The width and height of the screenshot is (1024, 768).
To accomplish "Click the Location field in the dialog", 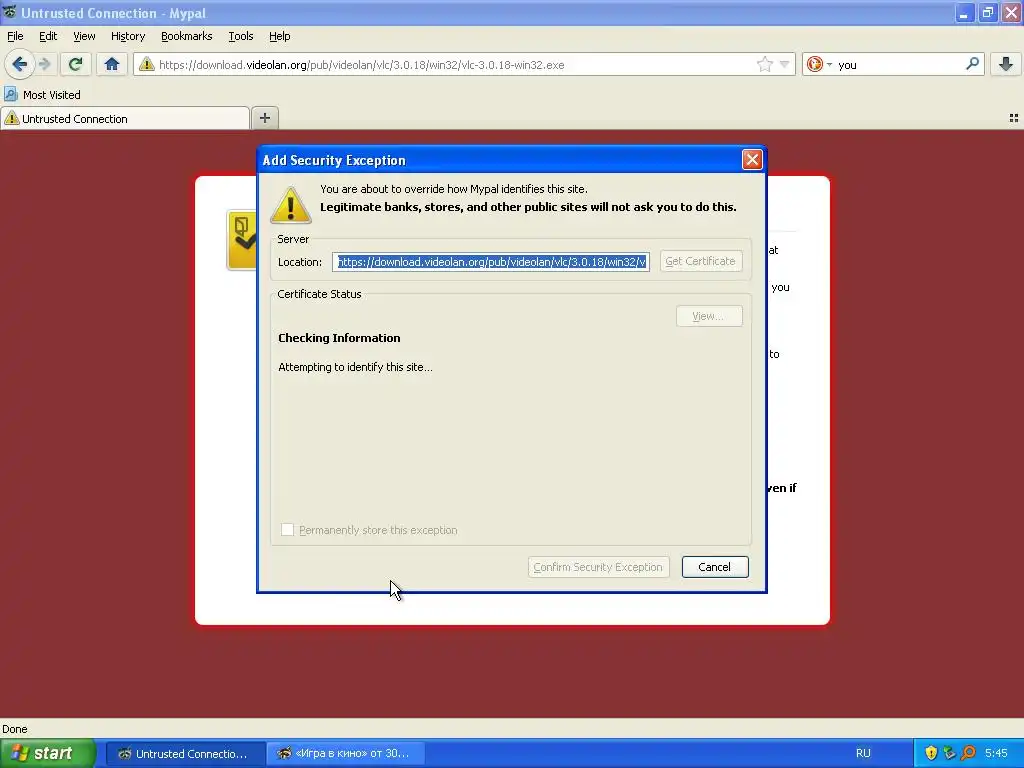I will (490, 262).
